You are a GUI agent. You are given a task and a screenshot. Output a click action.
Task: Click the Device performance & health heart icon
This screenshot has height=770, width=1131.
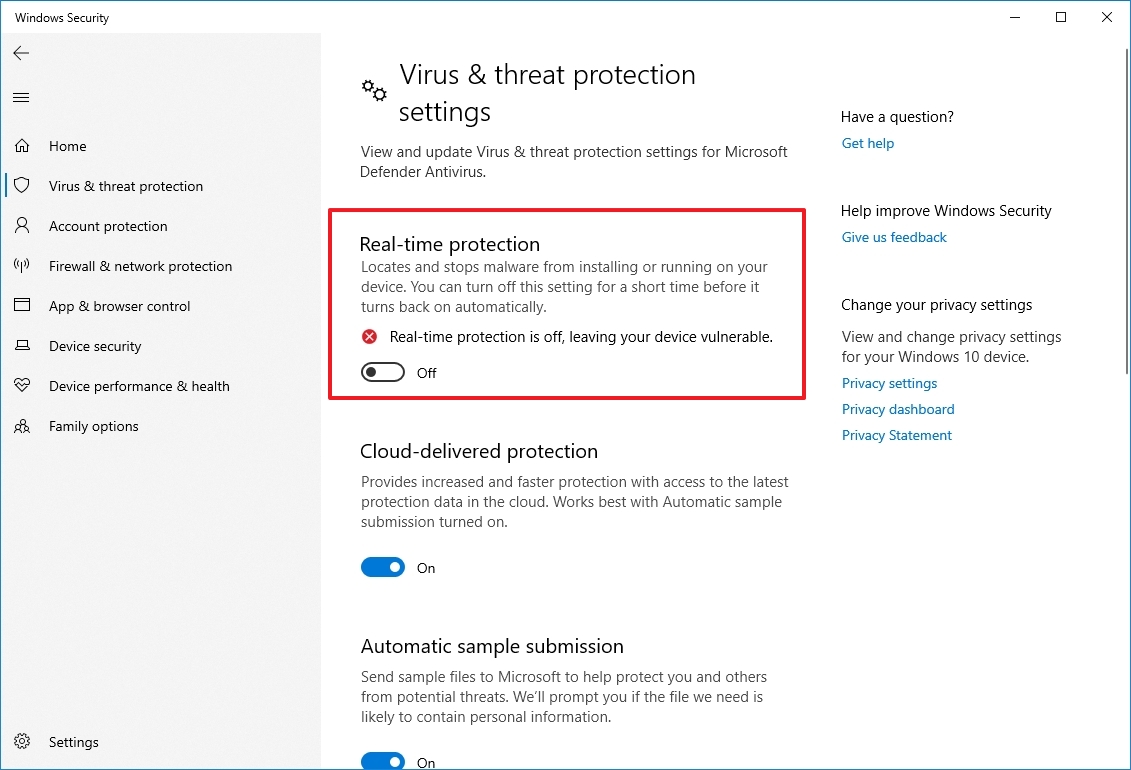pos(22,385)
